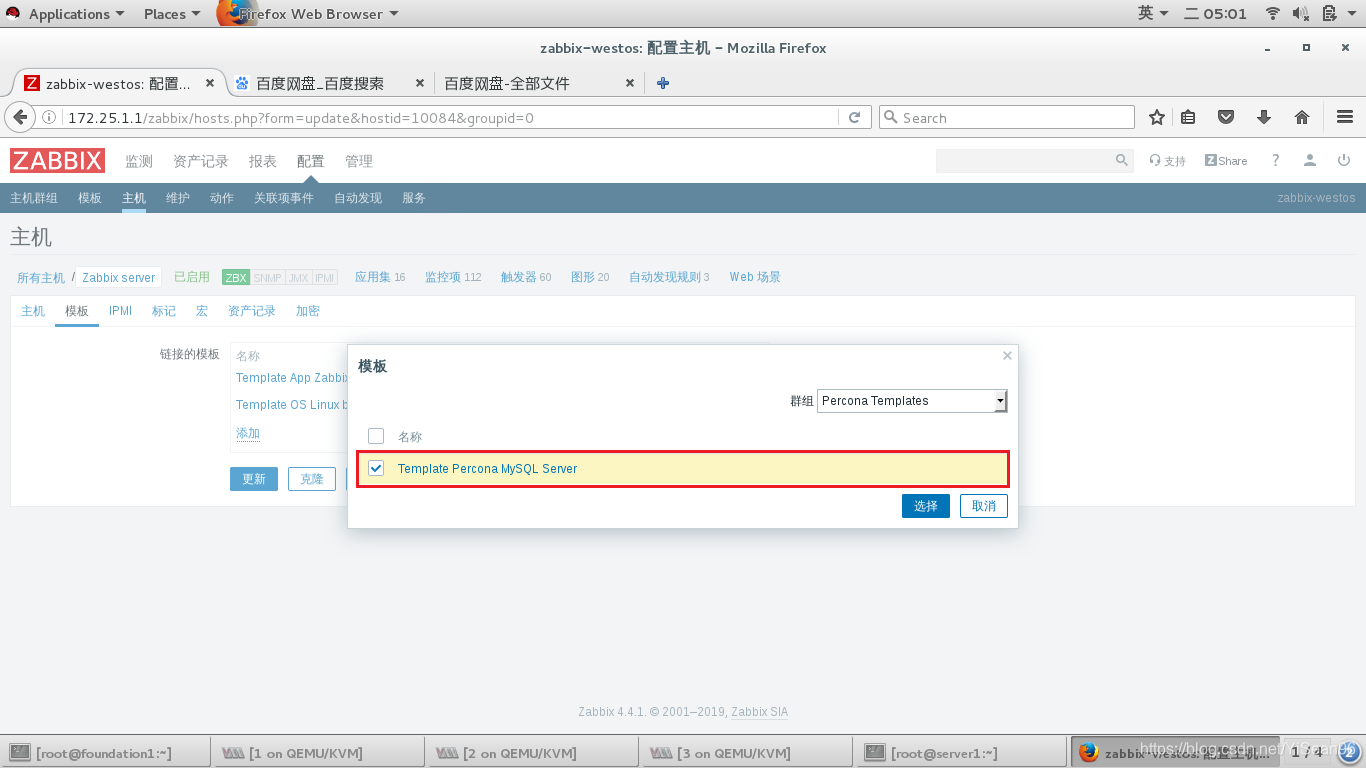The height and width of the screenshot is (768, 1366).
Task: Open the 所有主机 breadcrumb link
Action: tap(41, 277)
